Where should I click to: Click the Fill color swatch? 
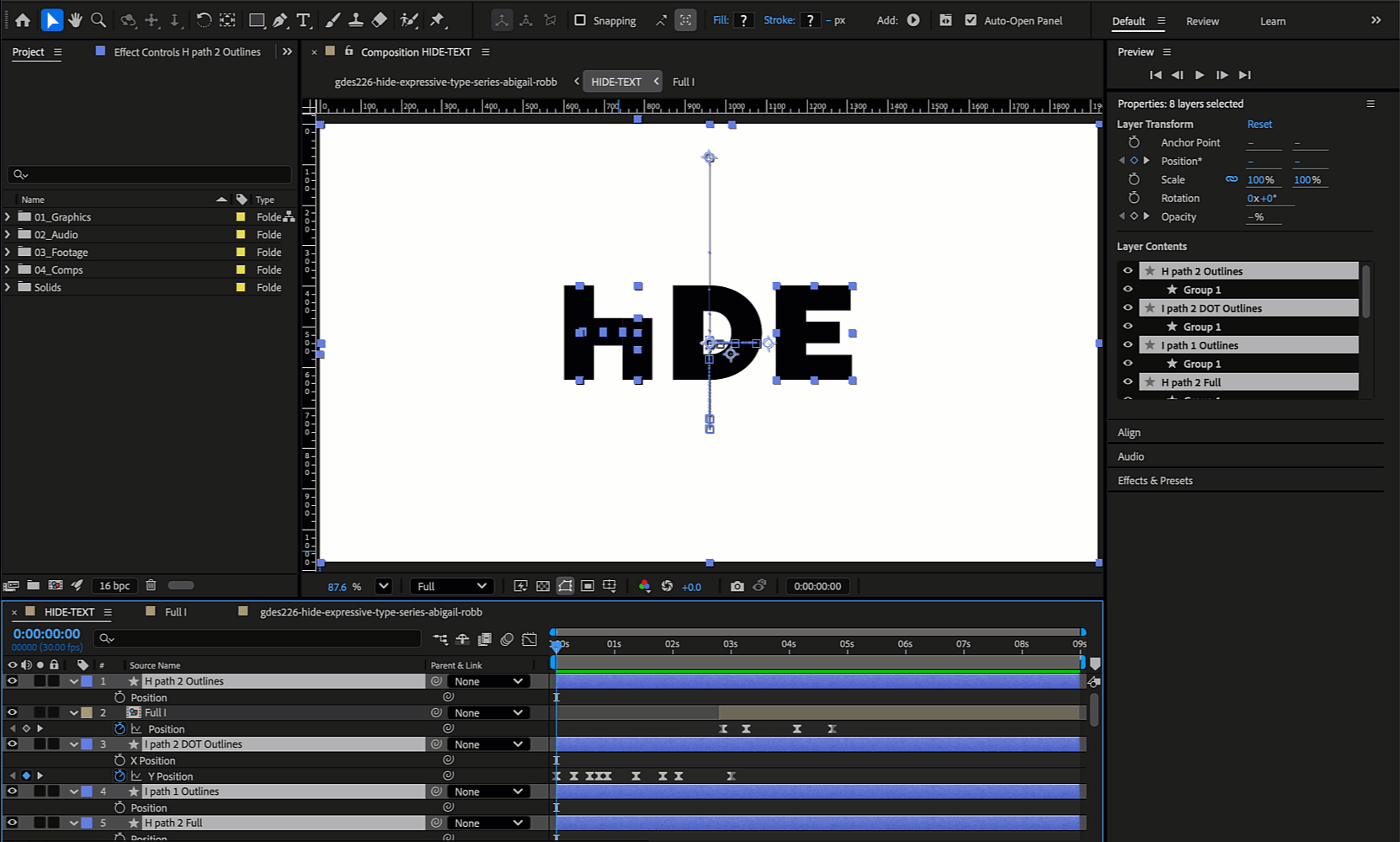[x=743, y=20]
